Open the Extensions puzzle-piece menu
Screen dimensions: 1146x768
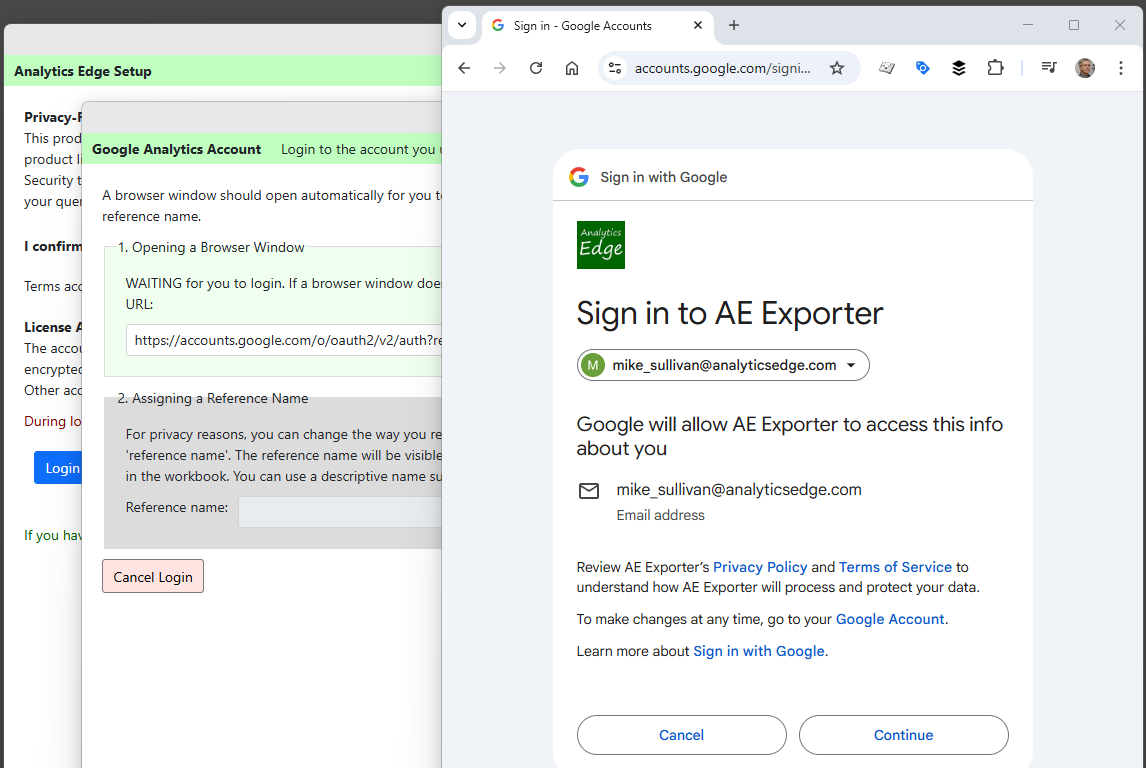[x=995, y=68]
